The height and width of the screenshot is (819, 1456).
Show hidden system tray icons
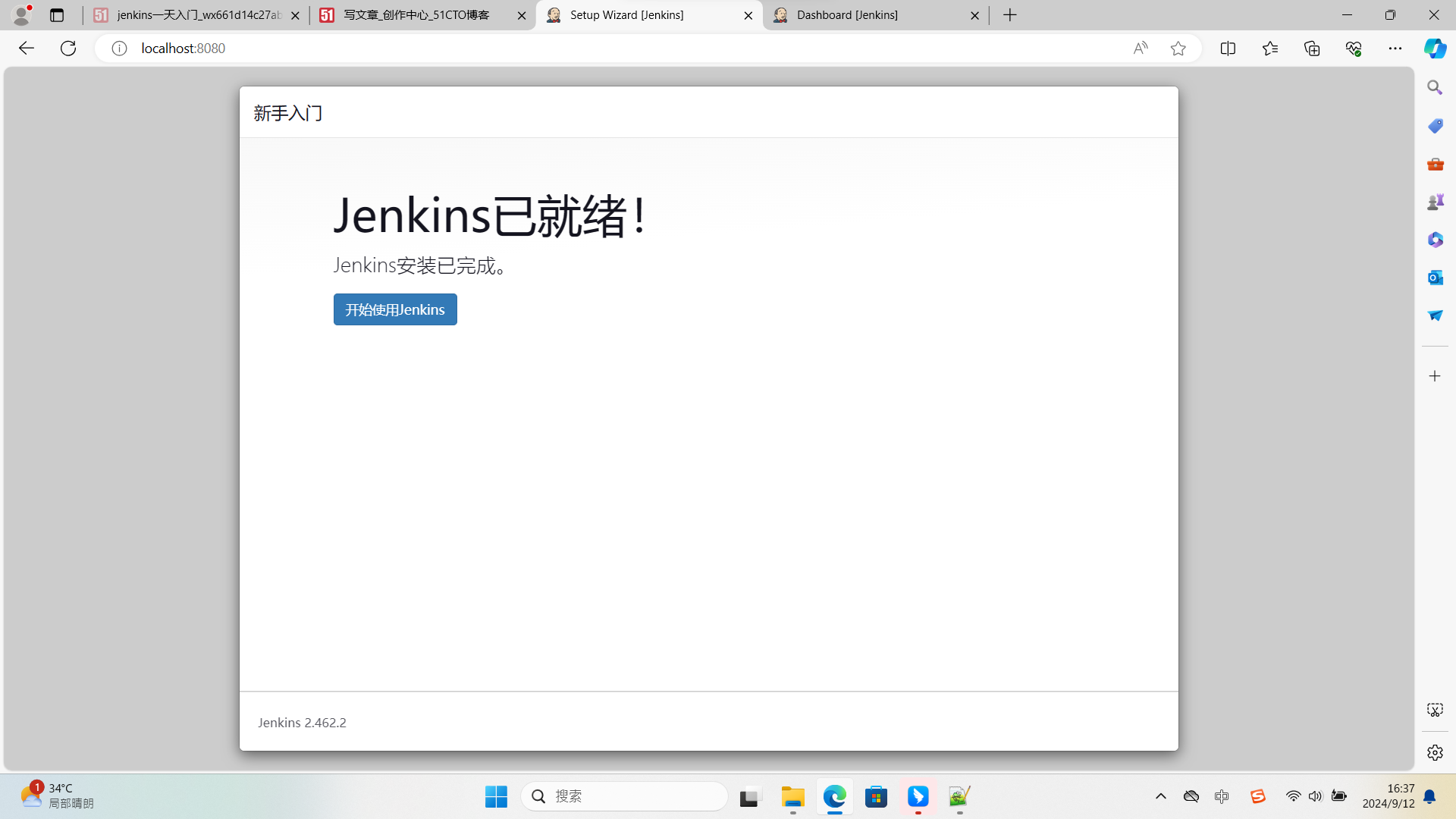[x=1160, y=796]
